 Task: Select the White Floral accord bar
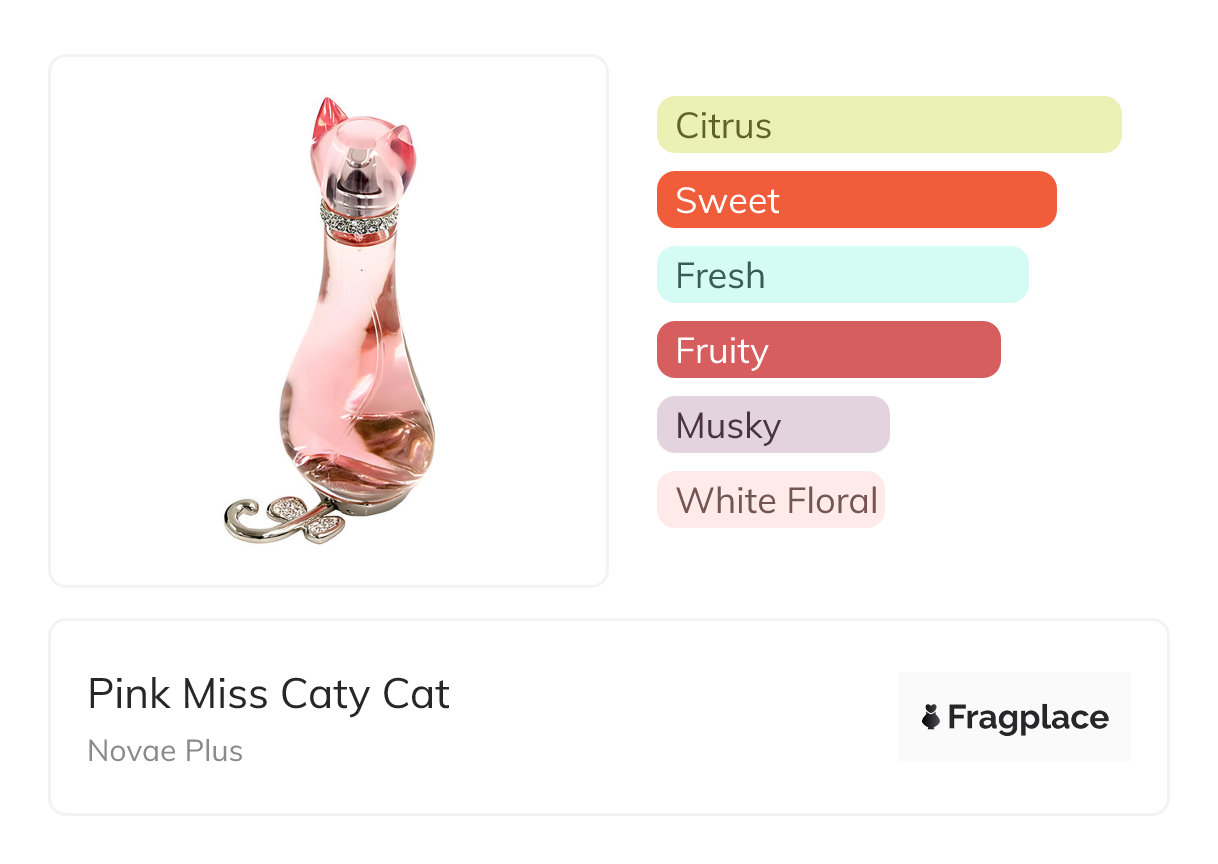click(x=770, y=500)
